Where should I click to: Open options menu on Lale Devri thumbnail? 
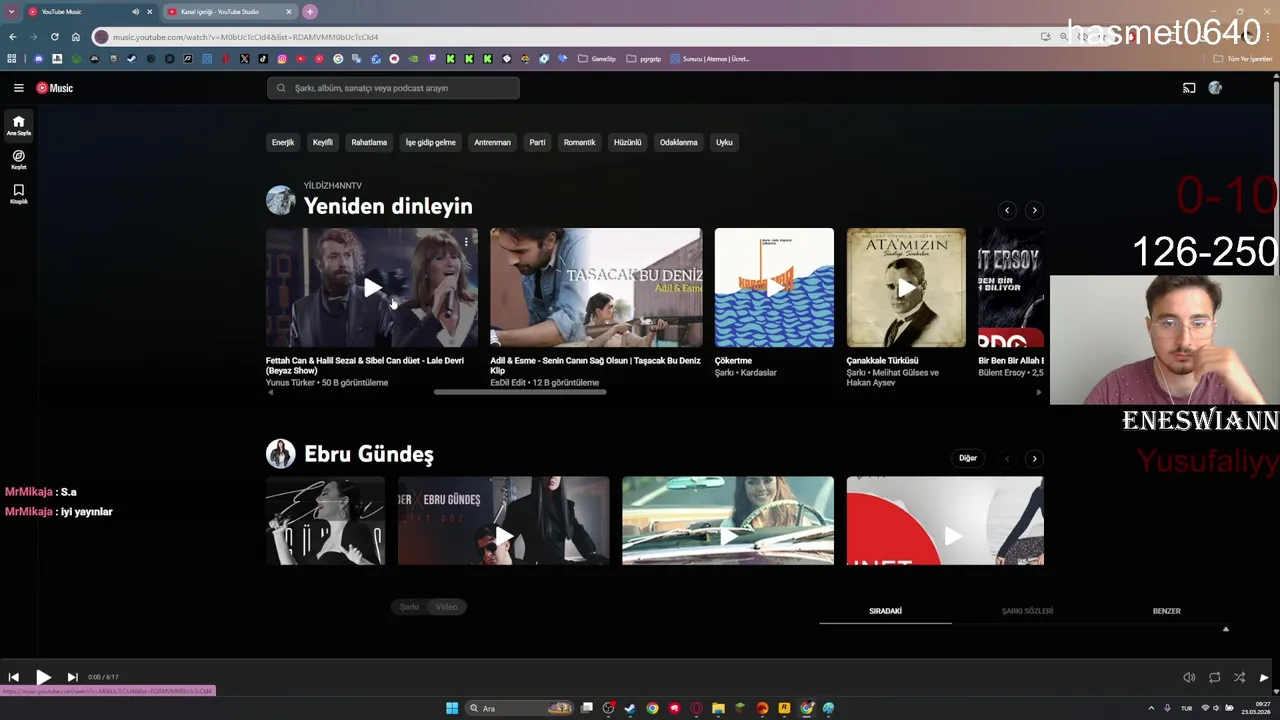coord(466,241)
